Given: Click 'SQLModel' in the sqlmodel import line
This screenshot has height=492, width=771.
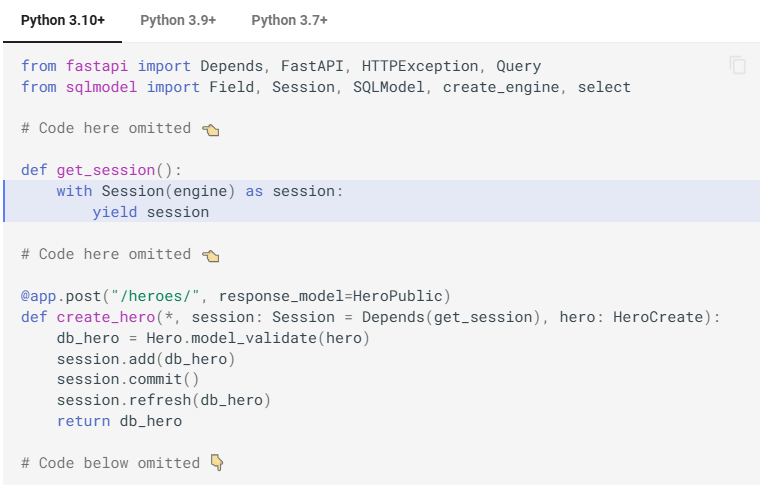Looking at the screenshot, I should point(388,87).
